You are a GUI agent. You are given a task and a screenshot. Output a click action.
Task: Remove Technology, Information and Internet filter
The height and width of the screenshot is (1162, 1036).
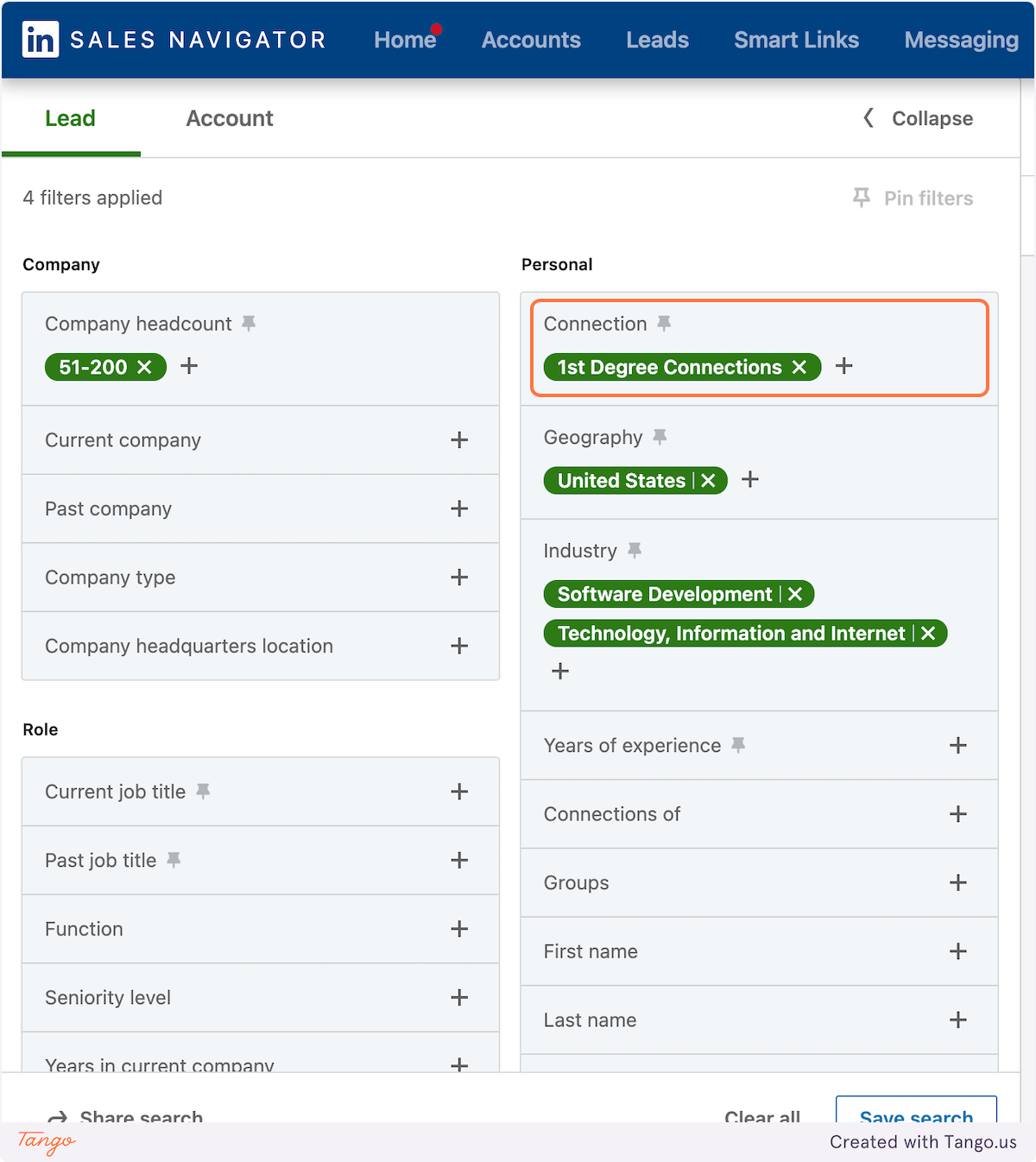click(x=928, y=633)
